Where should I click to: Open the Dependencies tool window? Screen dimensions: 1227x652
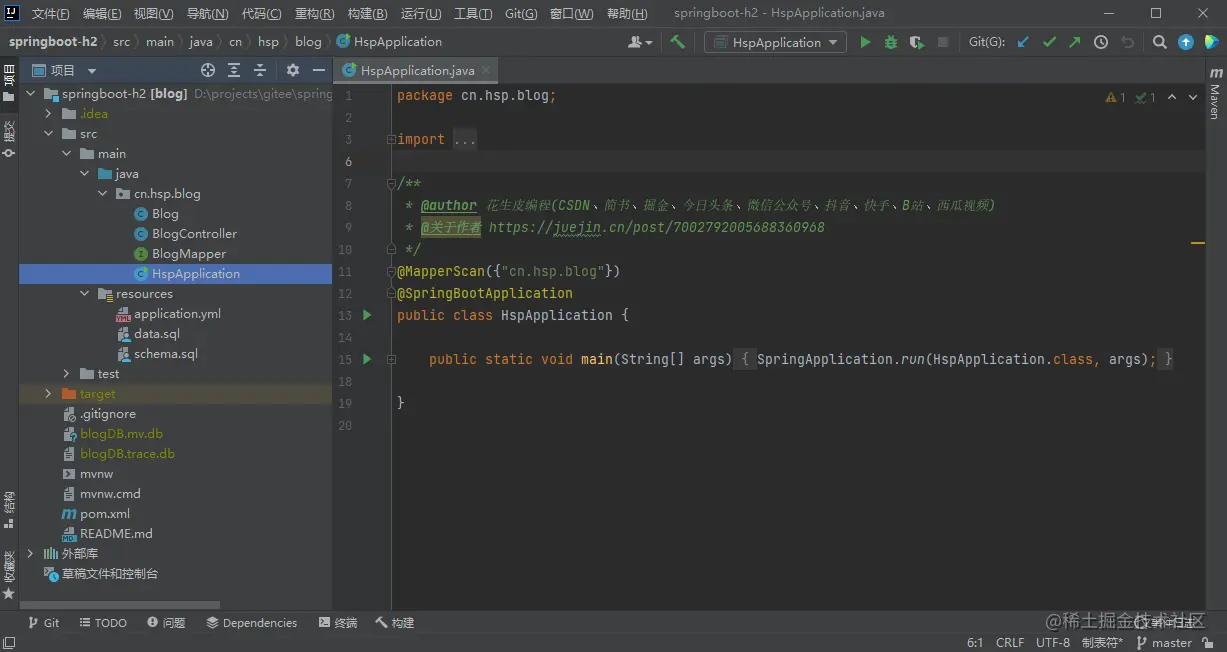pos(252,622)
